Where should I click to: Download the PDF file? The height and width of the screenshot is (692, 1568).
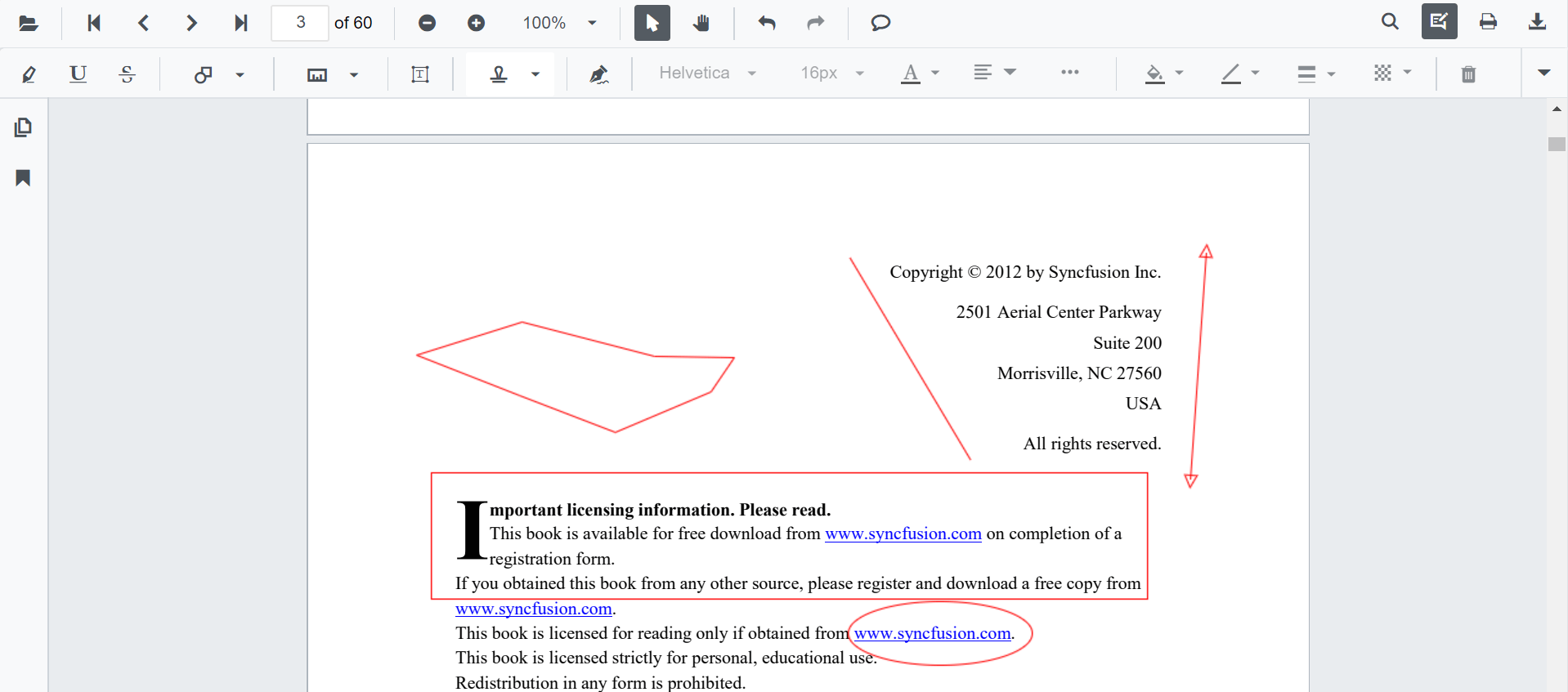(1537, 22)
